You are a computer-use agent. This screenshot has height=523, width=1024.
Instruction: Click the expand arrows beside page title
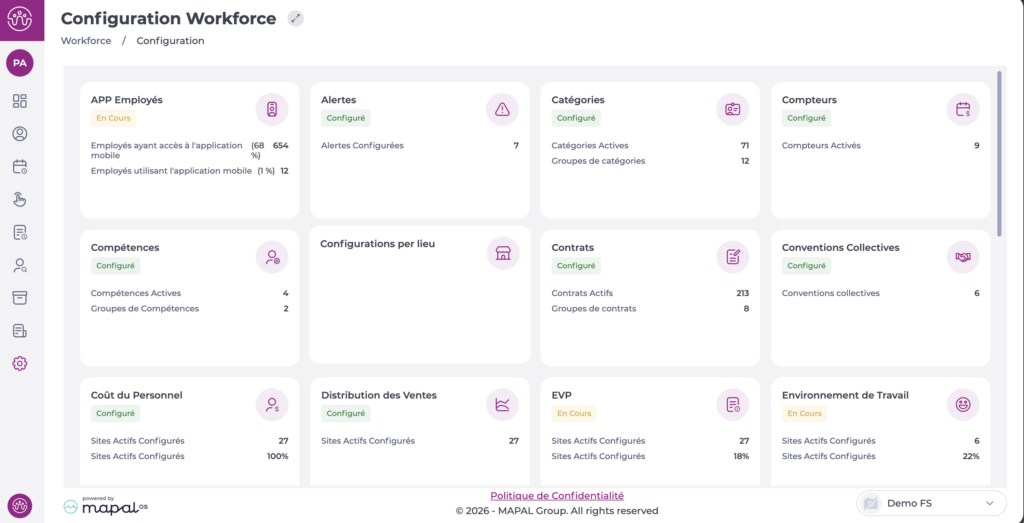[x=296, y=19]
